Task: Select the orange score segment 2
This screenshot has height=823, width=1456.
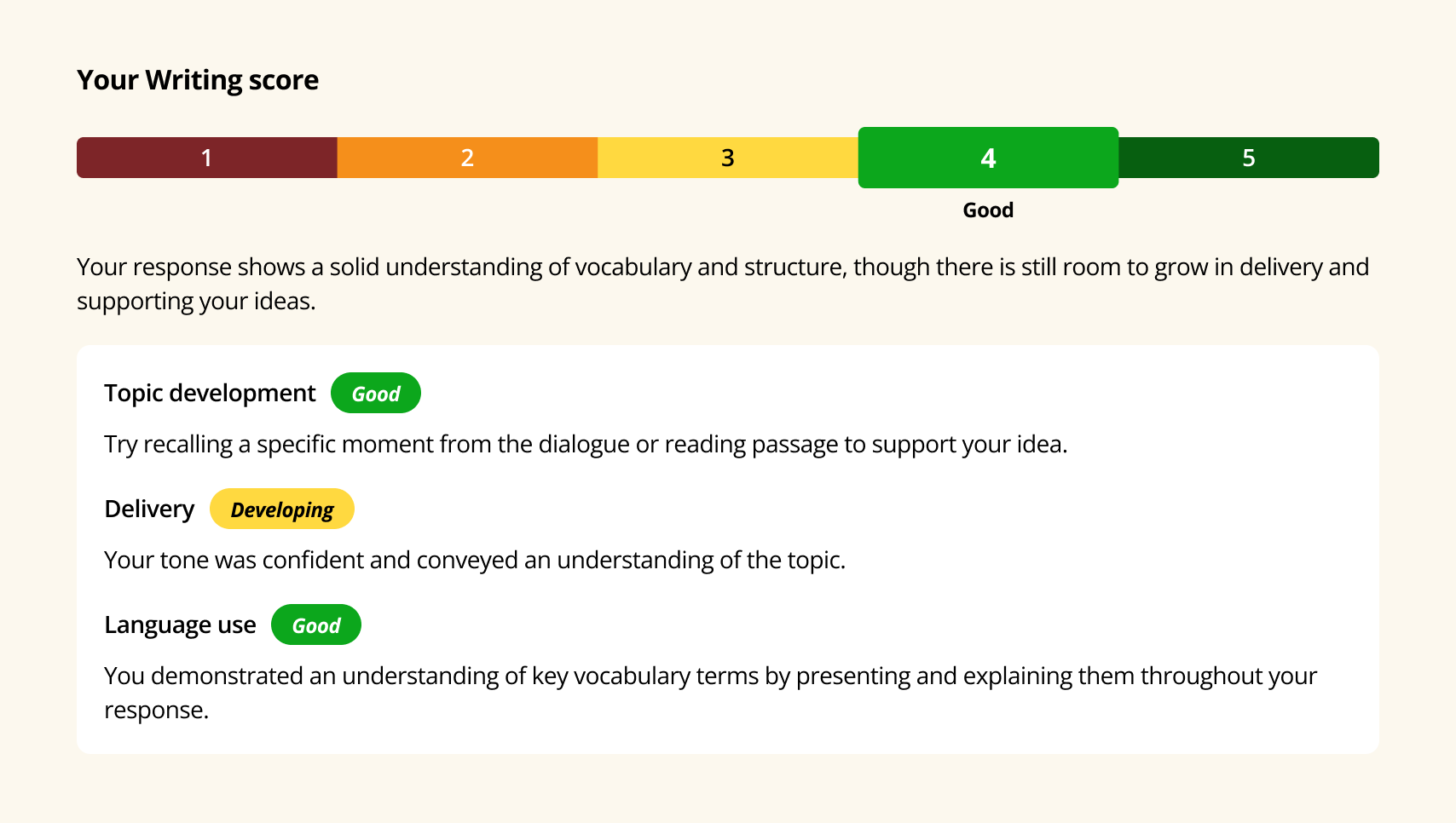Action: [x=467, y=158]
